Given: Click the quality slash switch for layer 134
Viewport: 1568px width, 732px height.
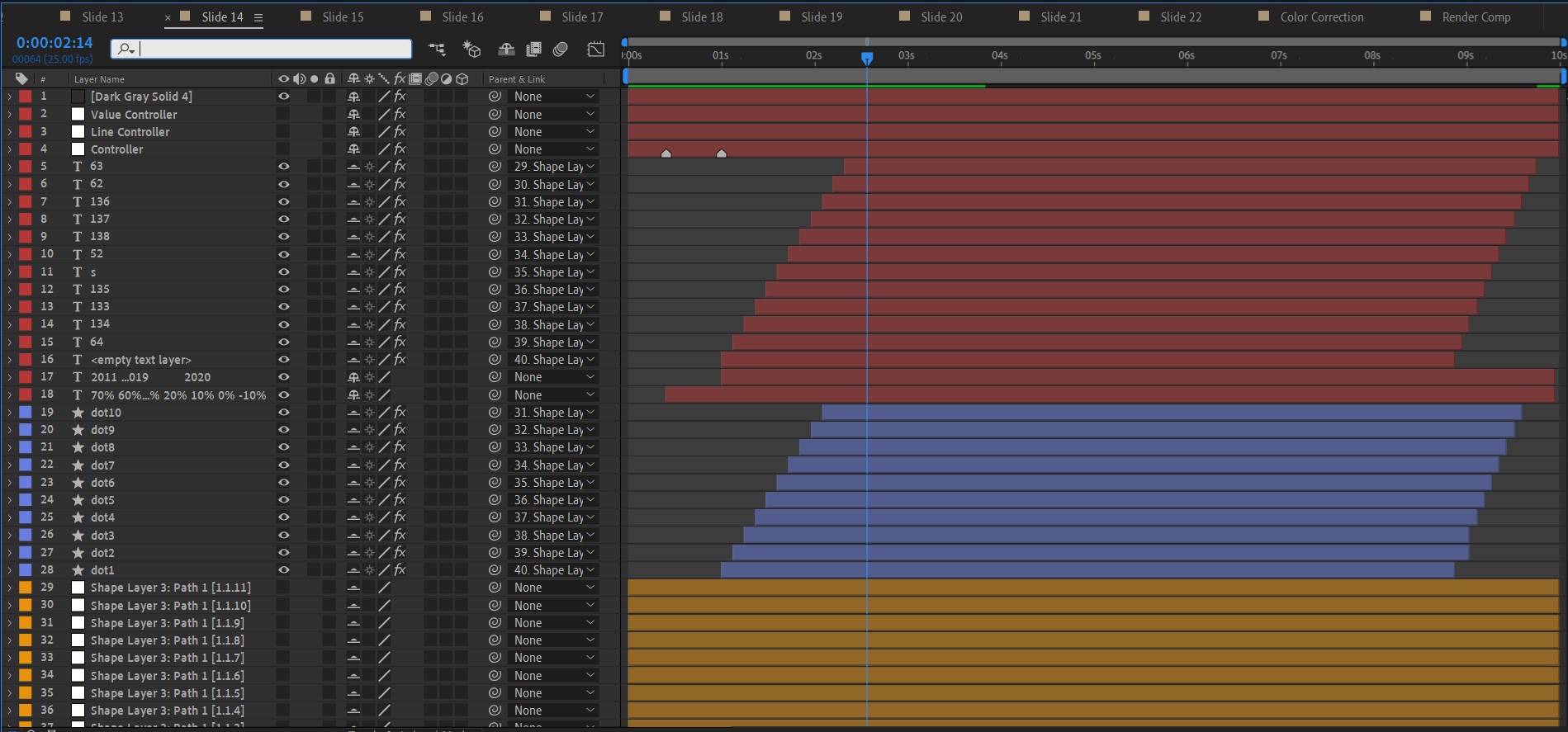Looking at the screenshot, I should tap(384, 324).
